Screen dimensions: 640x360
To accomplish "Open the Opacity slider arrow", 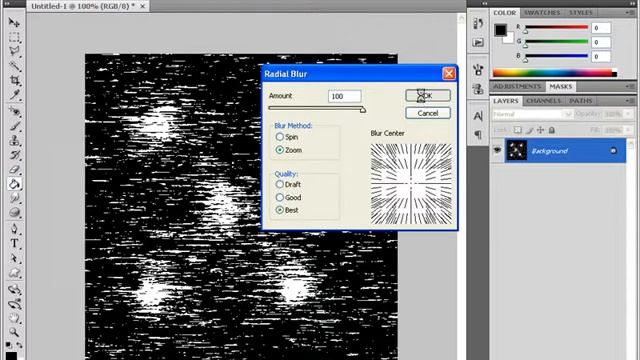I will tap(629, 114).
